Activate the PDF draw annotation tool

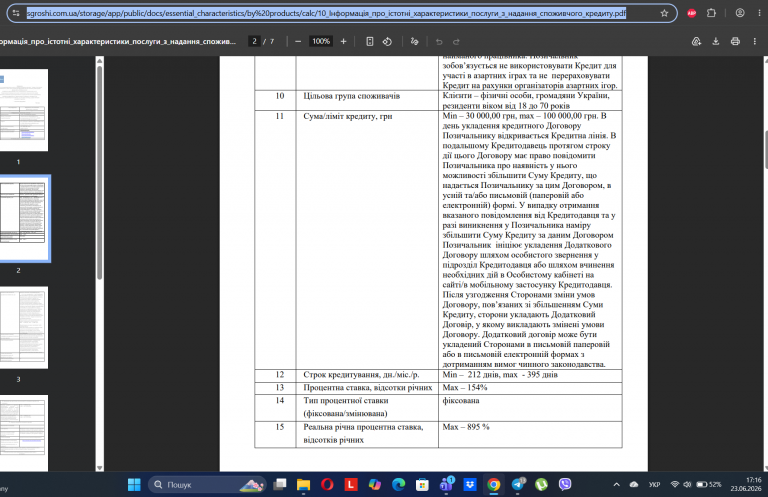(x=414, y=42)
